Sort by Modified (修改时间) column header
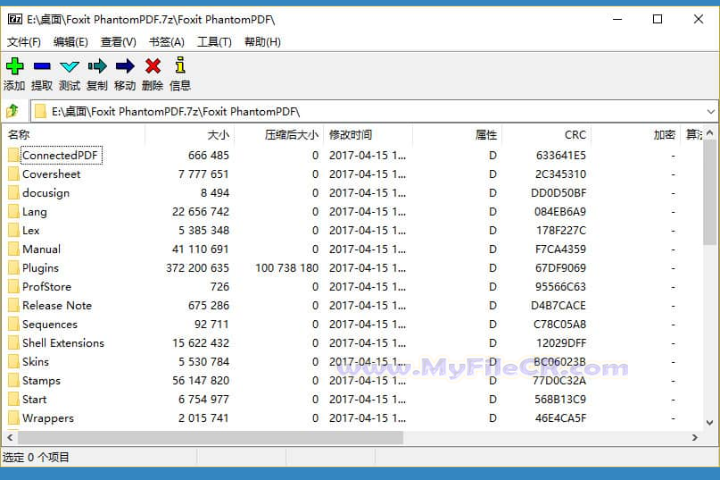The height and width of the screenshot is (480, 720). [x=368, y=135]
